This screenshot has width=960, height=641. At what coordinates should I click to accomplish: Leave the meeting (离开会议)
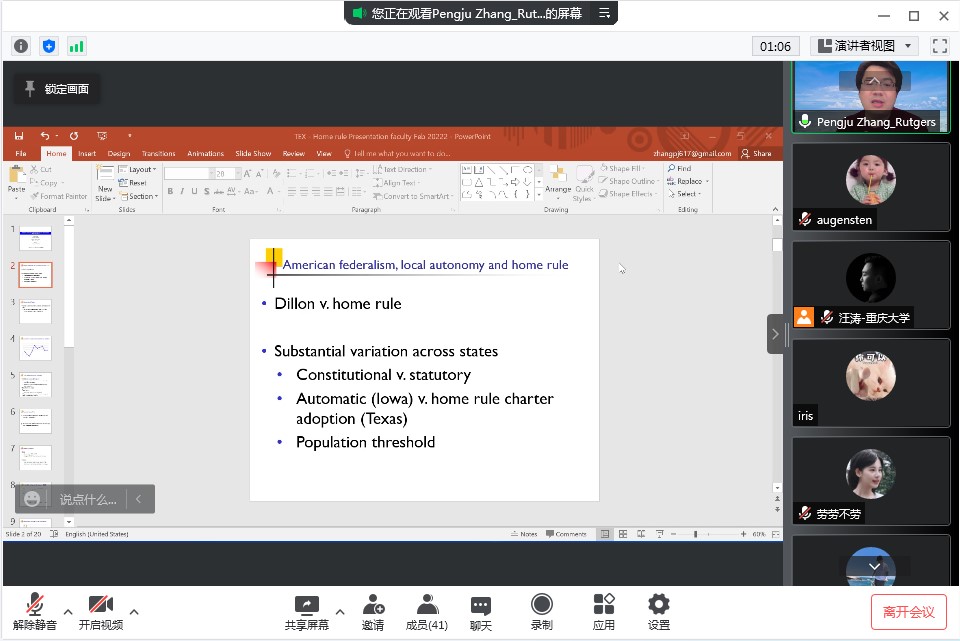908,612
